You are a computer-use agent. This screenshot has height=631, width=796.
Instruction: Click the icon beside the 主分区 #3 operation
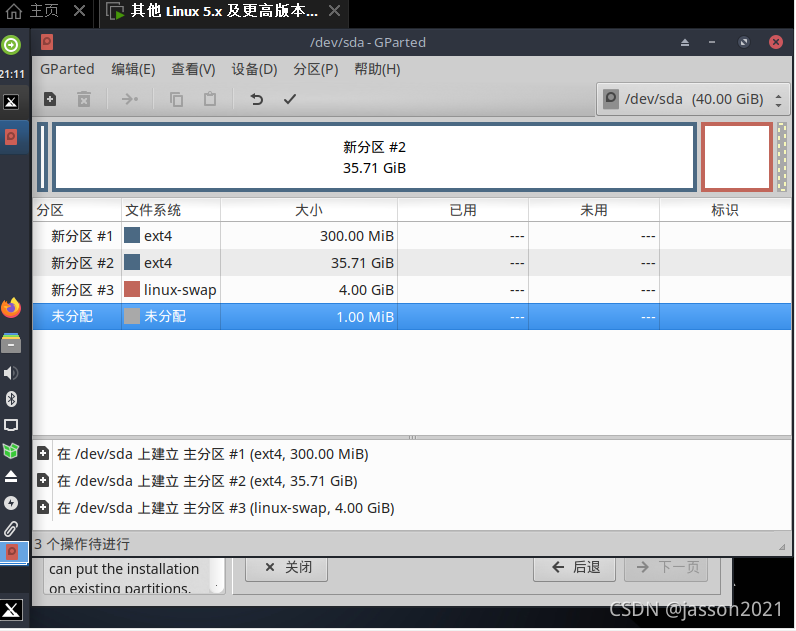(x=43, y=507)
